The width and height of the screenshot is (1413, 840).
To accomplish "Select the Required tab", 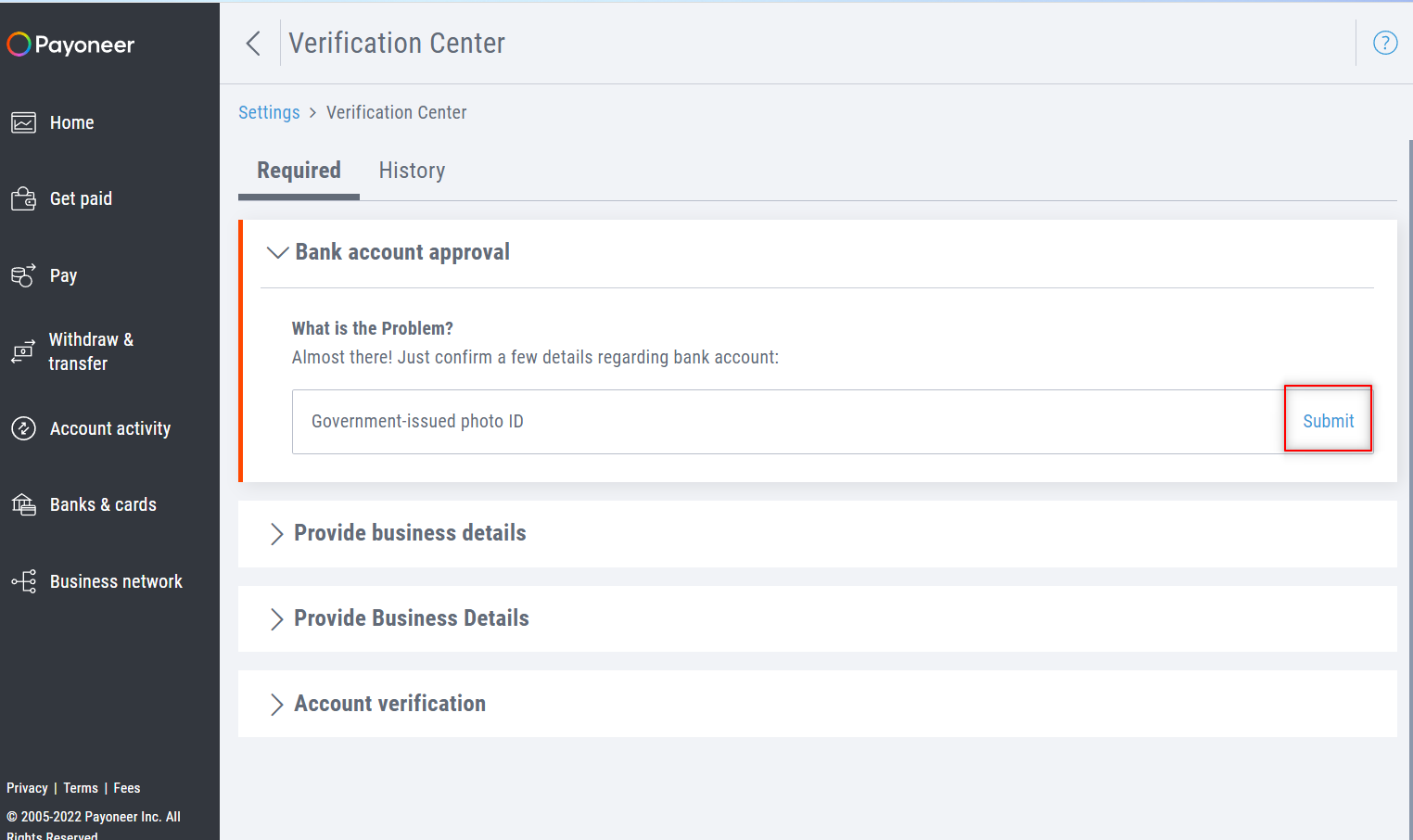I will (299, 170).
